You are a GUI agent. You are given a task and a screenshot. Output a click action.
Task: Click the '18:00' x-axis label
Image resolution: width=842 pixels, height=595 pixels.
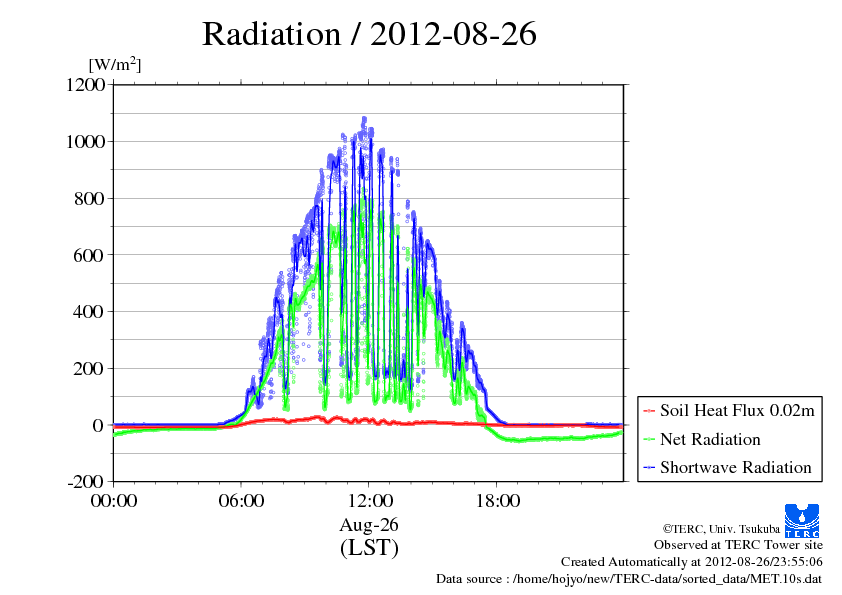[497, 501]
